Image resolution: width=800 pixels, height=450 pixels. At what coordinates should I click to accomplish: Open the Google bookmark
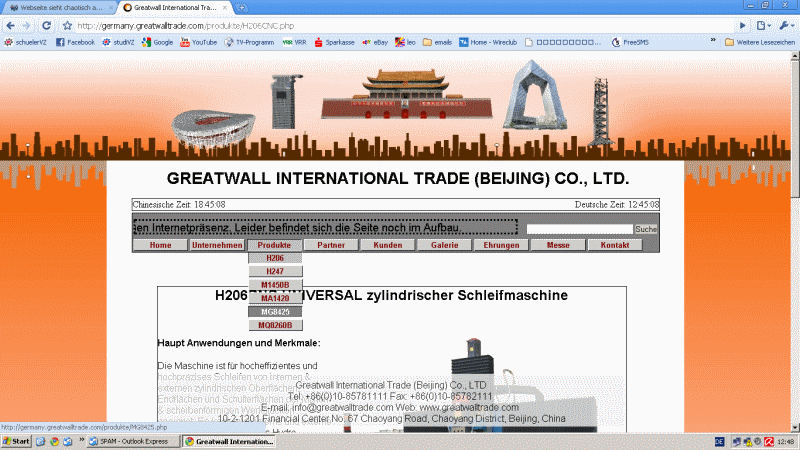(158, 42)
